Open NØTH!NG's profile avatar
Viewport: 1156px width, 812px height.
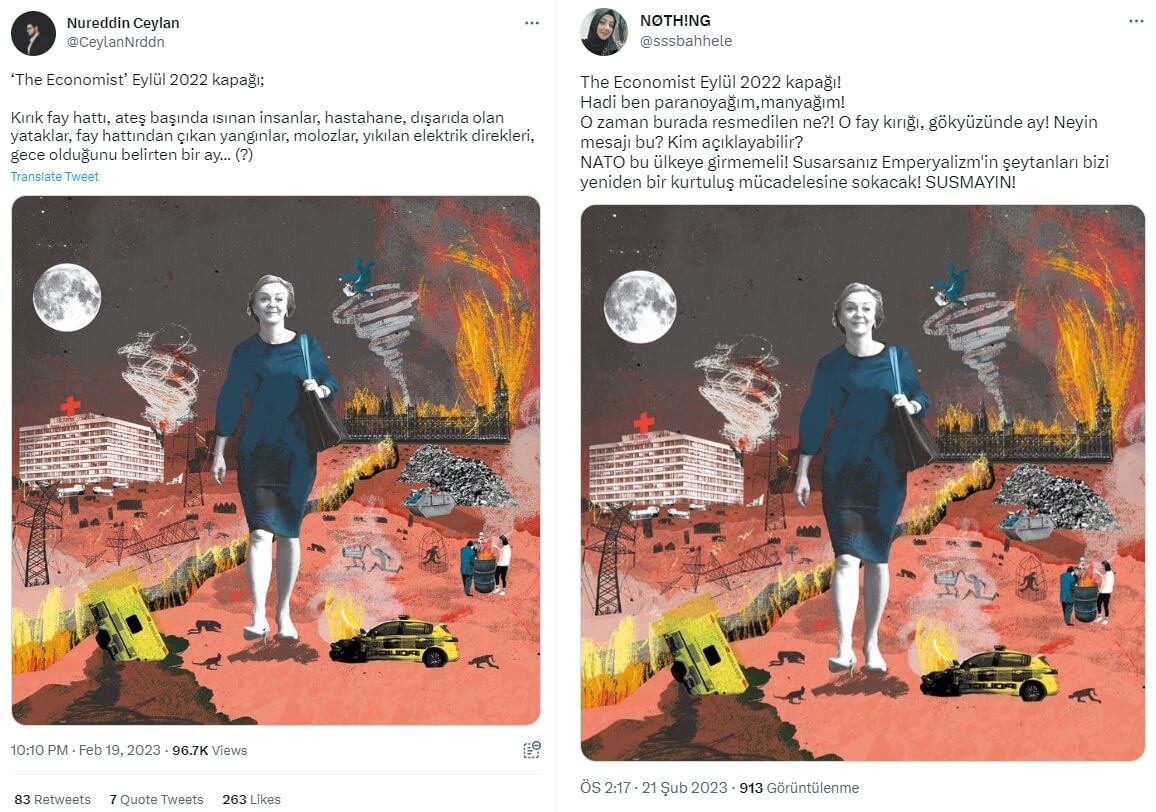click(603, 32)
